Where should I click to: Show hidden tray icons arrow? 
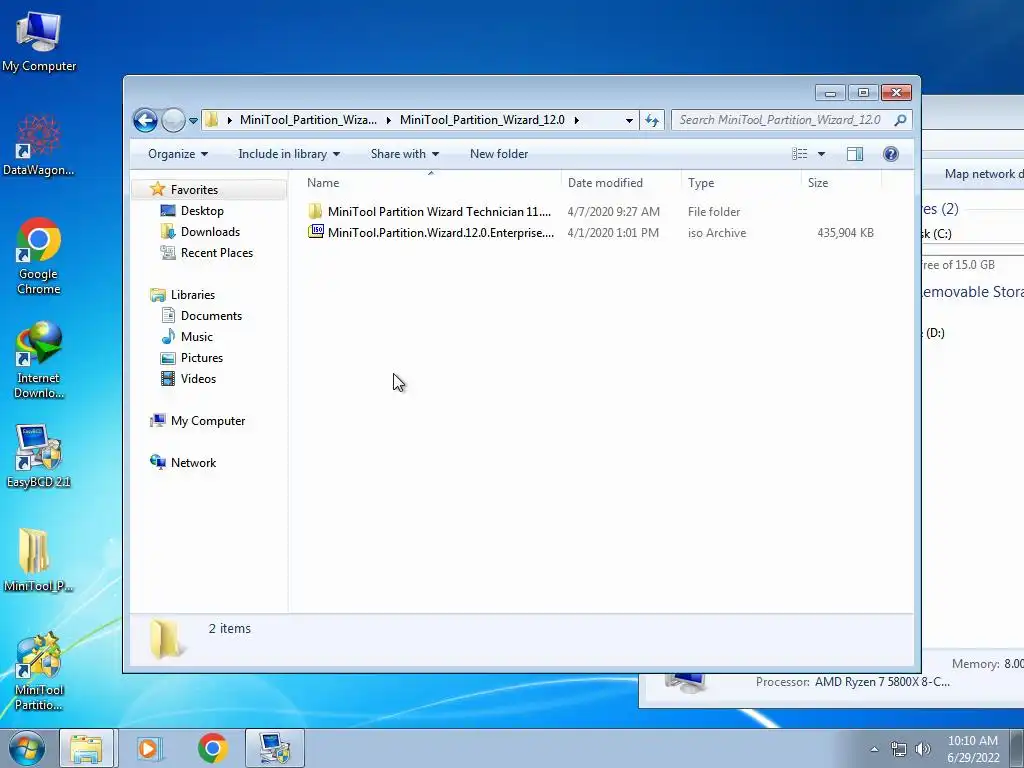coord(874,749)
